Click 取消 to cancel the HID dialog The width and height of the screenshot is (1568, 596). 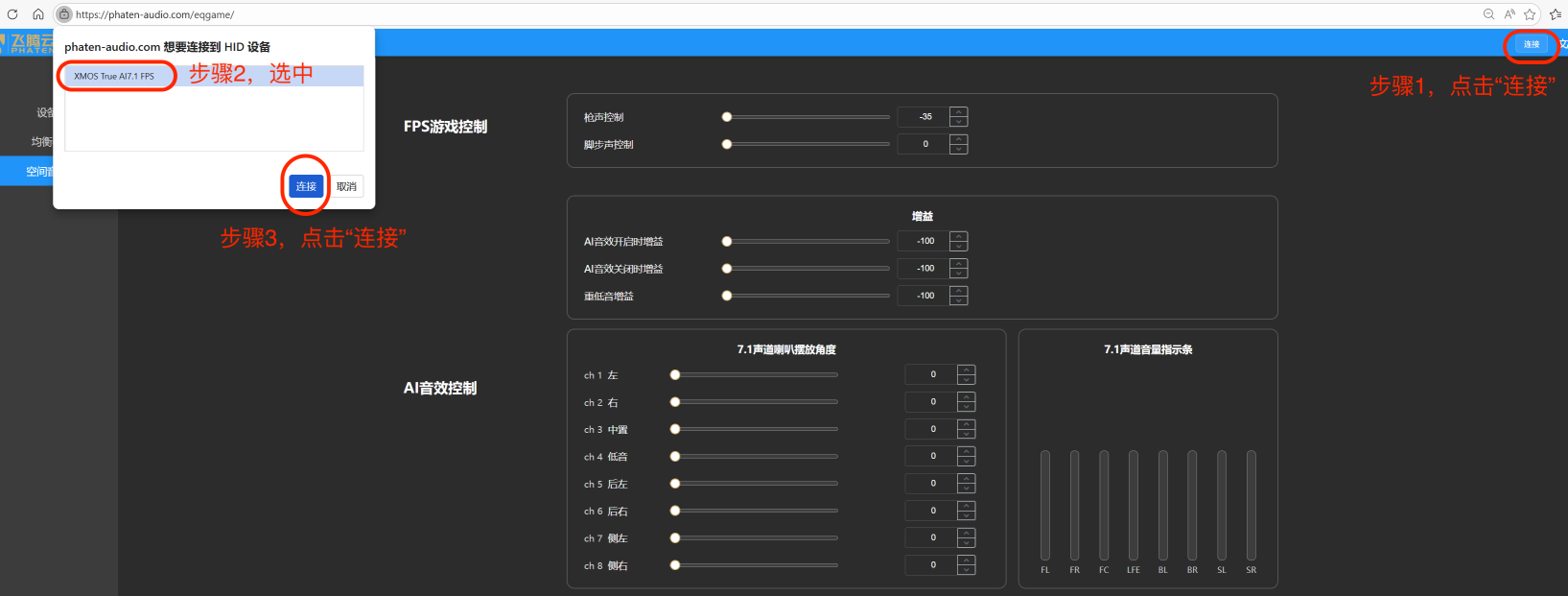tap(346, 186)
